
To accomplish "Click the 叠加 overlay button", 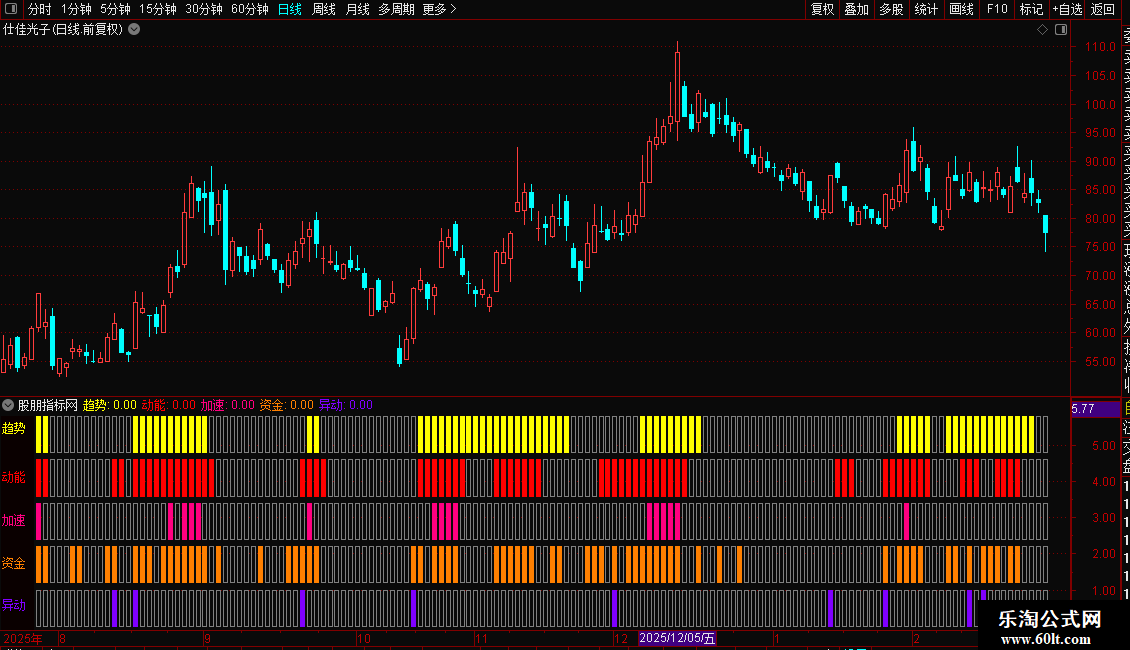I will click(x=856, y=9).
